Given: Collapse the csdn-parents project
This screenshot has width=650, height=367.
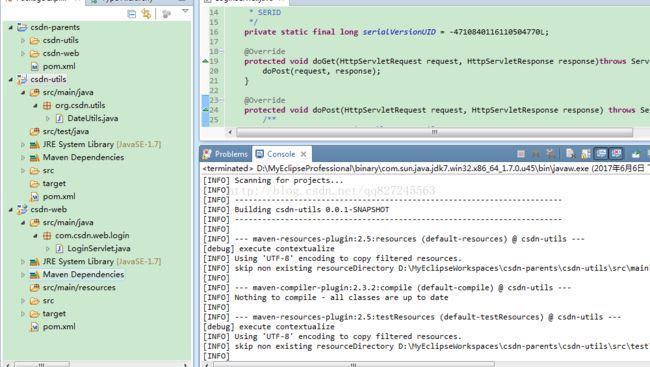Looking at the screenshot, I should (x=11, y=27).
